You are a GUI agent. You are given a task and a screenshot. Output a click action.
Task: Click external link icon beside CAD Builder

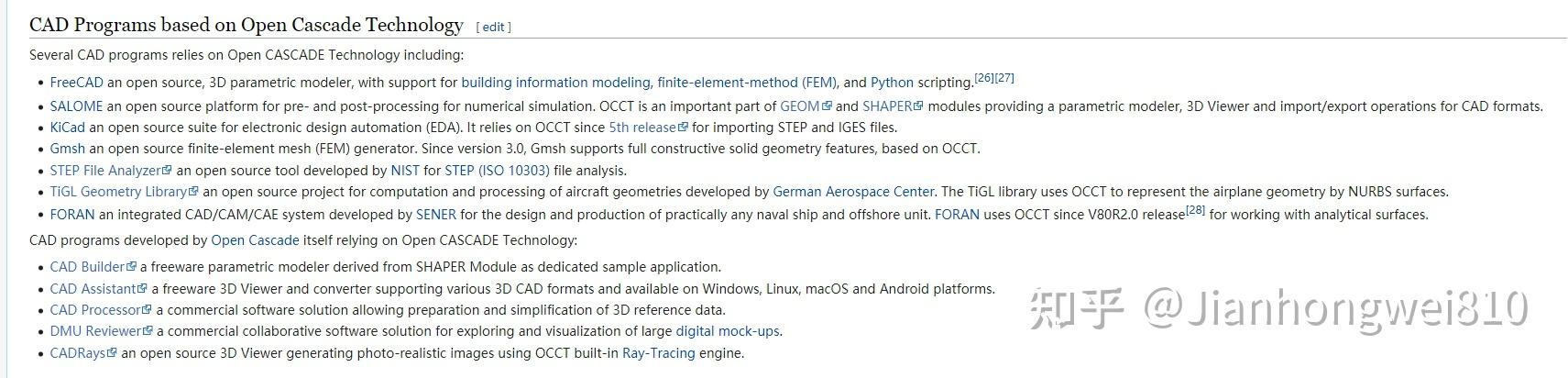(131, 267)
